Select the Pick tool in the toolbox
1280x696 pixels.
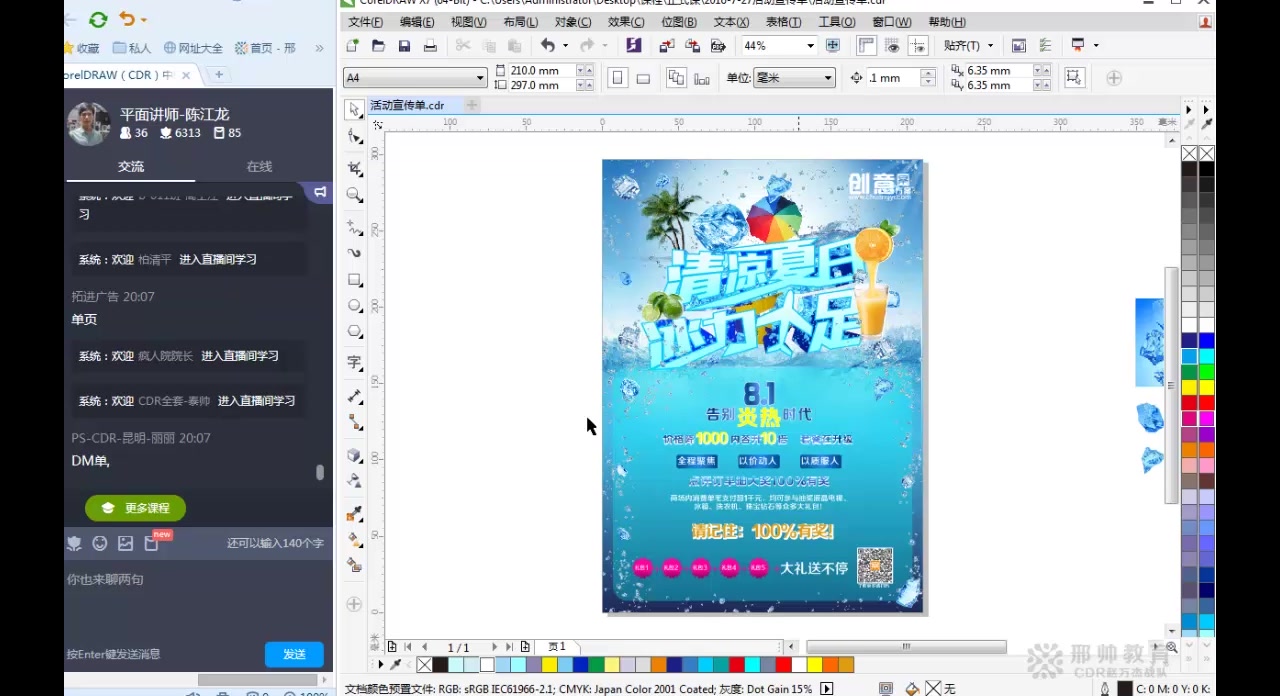pyautogui.click(x=354, y=110)
